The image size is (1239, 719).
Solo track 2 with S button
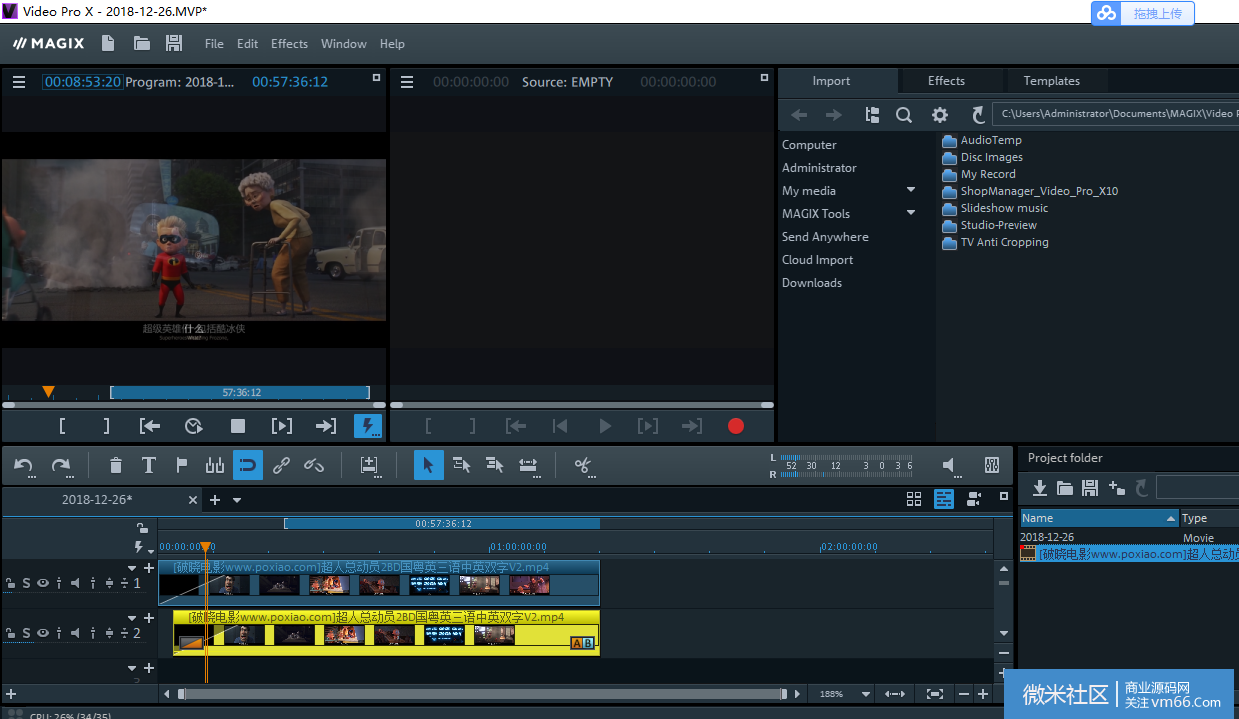pos(26,633)
